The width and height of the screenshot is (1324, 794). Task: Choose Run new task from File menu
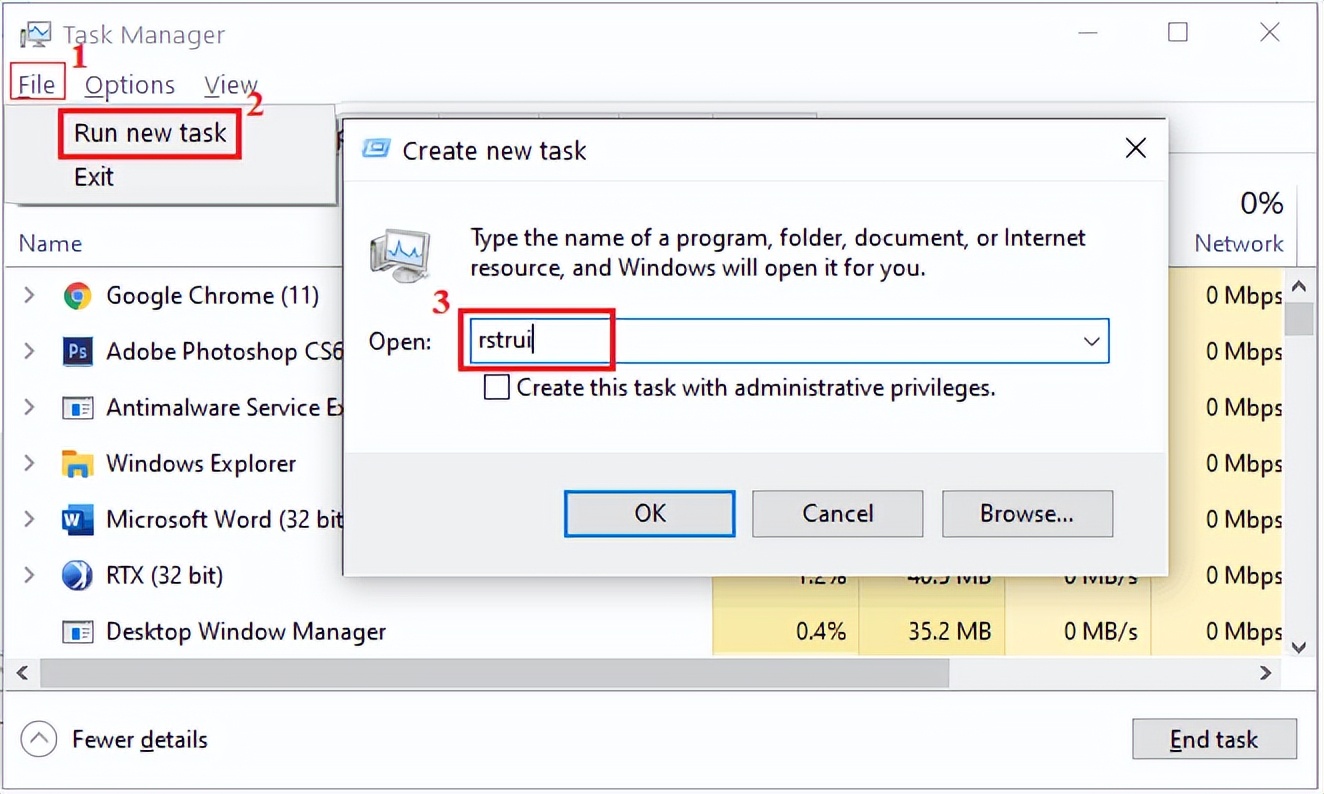tap(150, 133)
